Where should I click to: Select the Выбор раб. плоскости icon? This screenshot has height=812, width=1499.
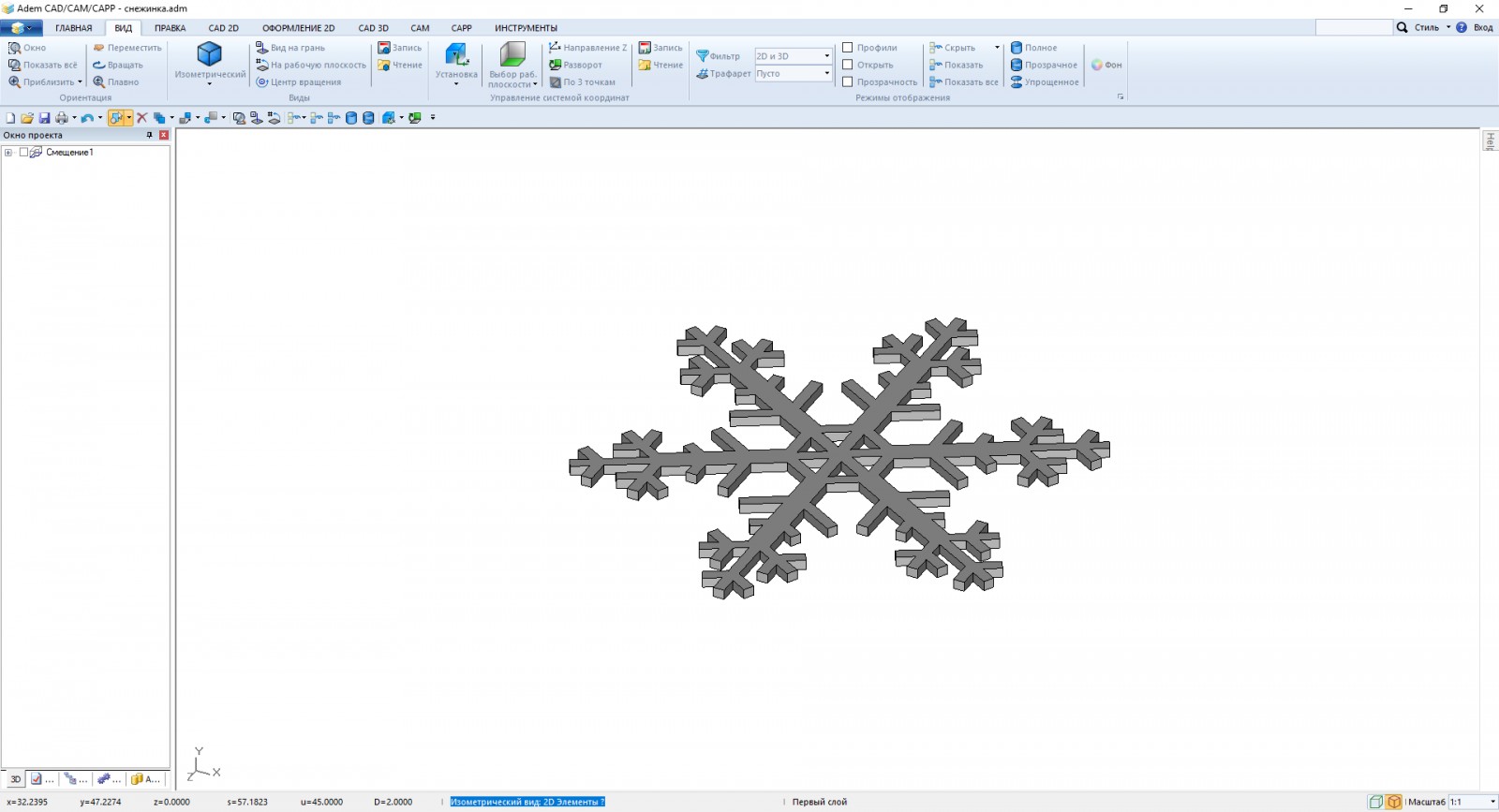click(x=512, y=54)
